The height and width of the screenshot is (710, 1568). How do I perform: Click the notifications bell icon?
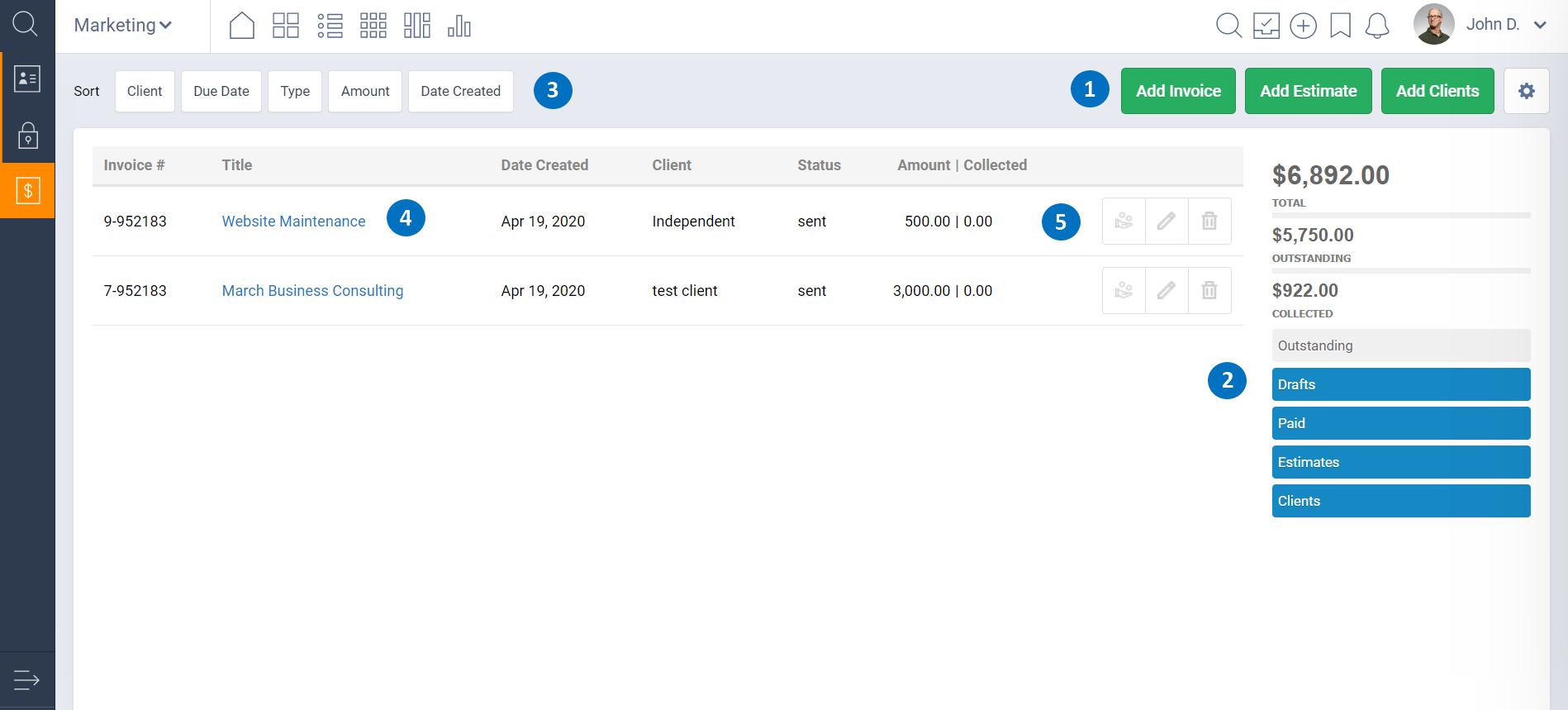coord(1376,26)
